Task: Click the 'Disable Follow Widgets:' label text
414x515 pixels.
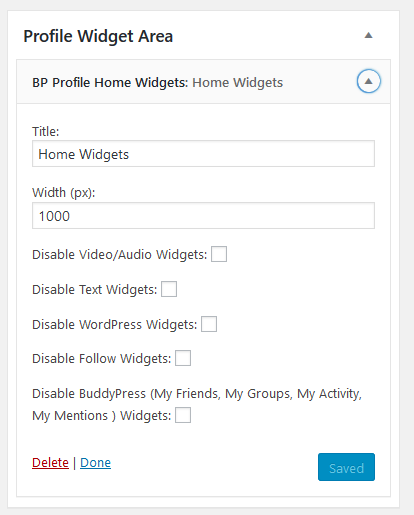Action: [102, 359]
